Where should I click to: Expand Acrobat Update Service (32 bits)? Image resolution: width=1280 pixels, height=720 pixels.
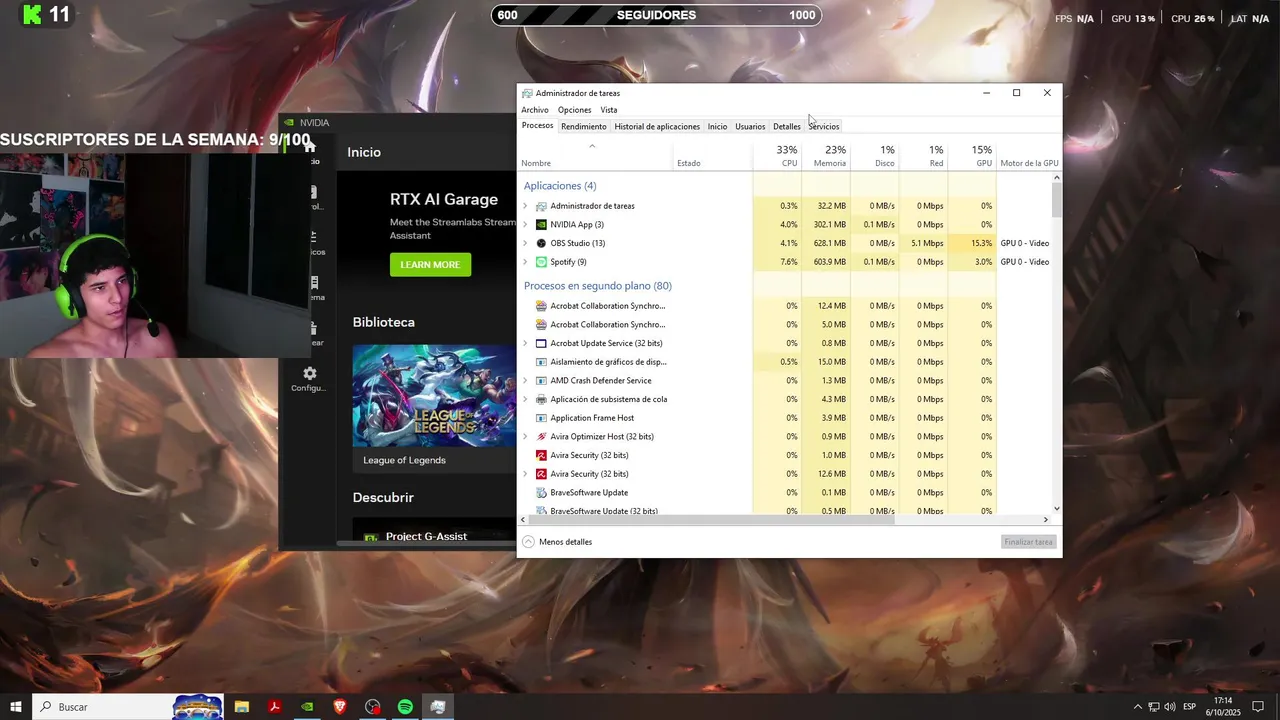click(525, 343)
